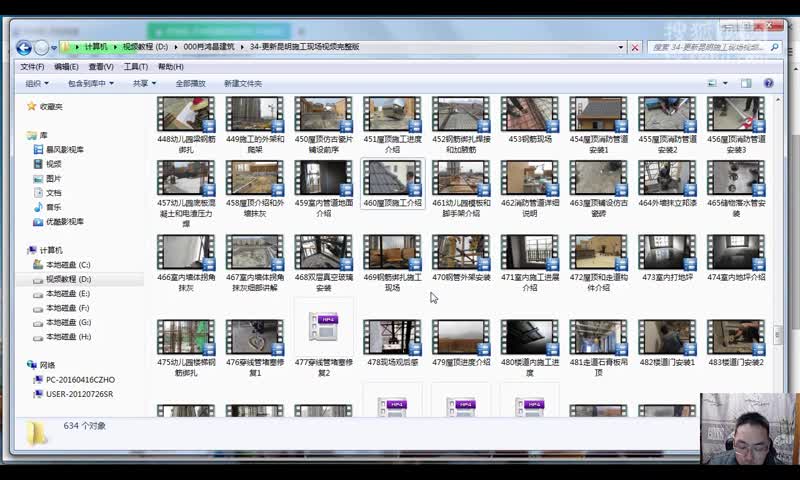This screenshot has height=480, width=800.
Task: Expand the 包含到库中 dropdown
Action: click(91, 83)
